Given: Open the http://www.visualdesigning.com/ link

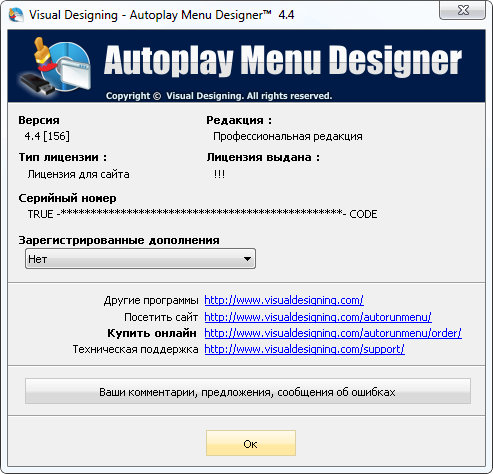Looking at the screenshot, I should click(284, 300).
